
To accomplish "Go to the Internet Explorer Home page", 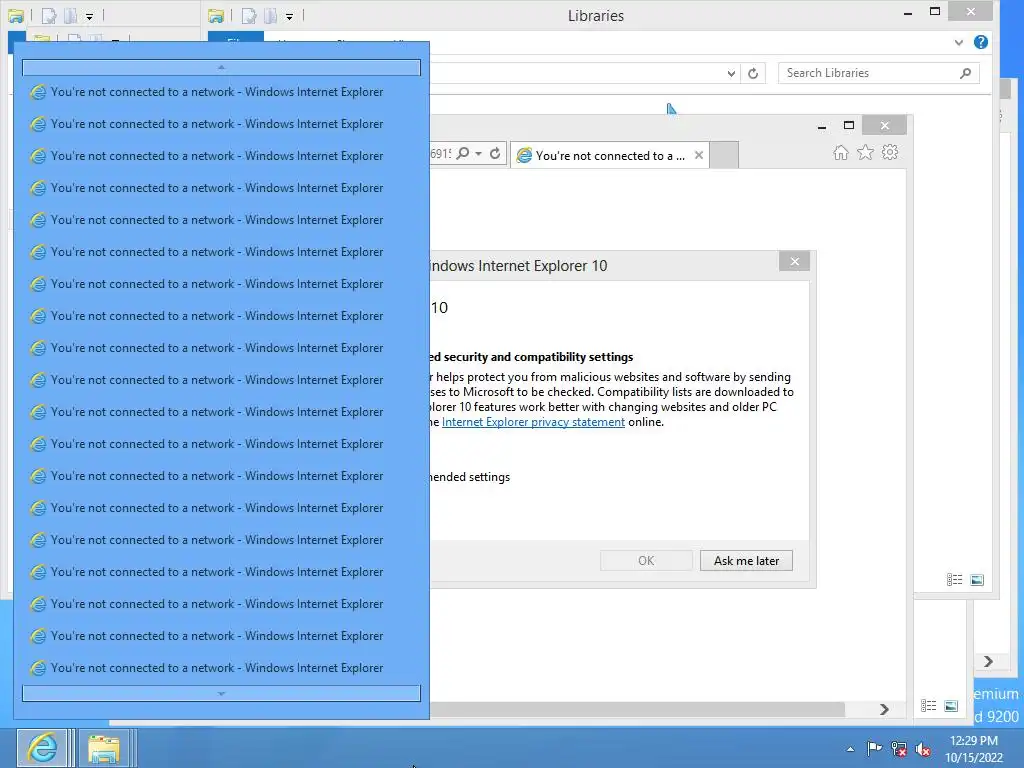I will coord(840,152).
